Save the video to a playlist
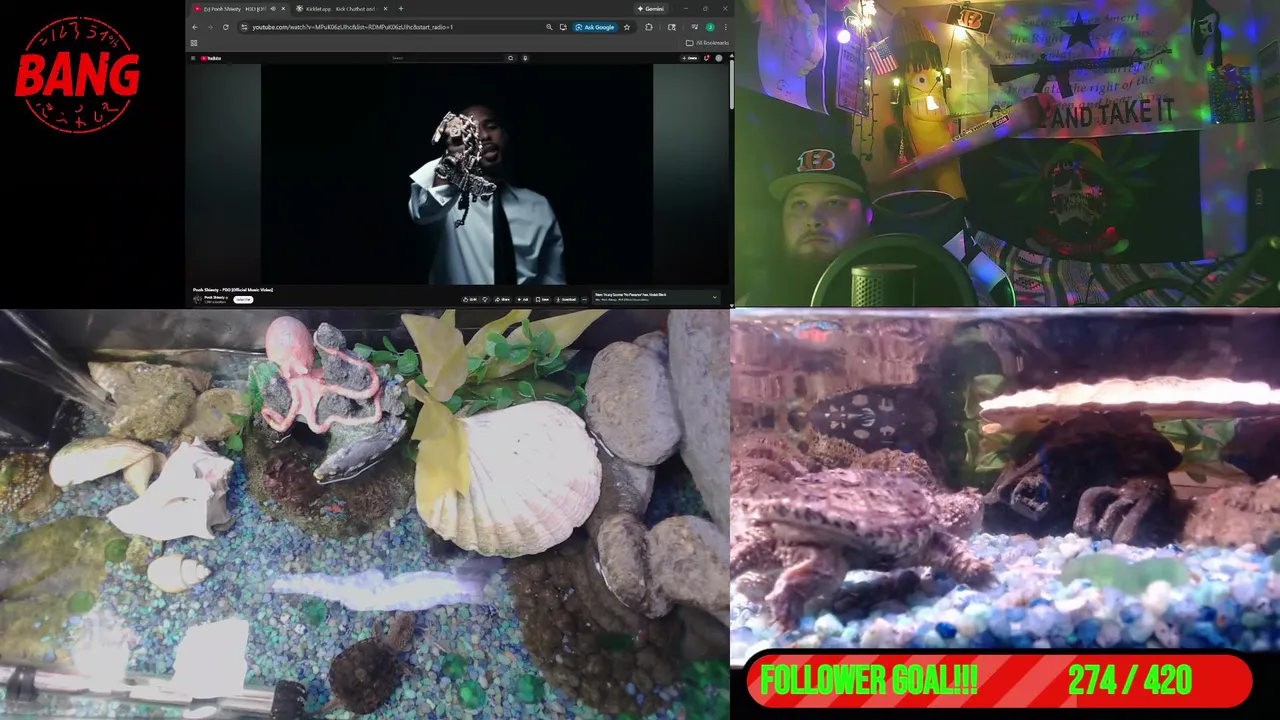 click(x=542, y=299)
